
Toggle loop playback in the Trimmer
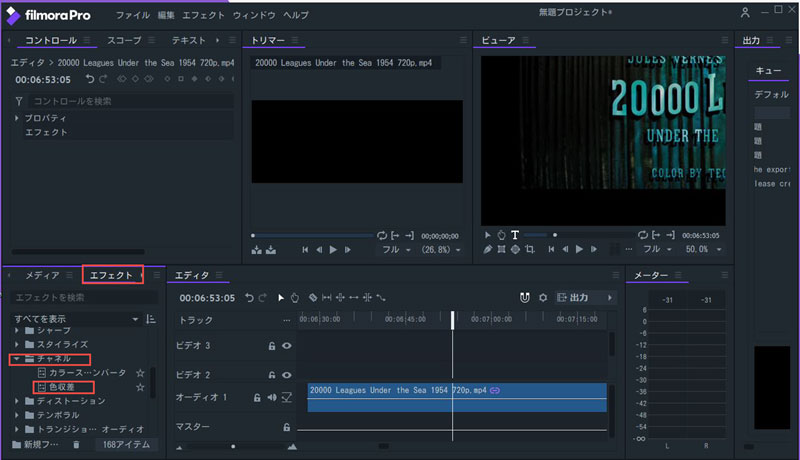click(x=382, y=236)
